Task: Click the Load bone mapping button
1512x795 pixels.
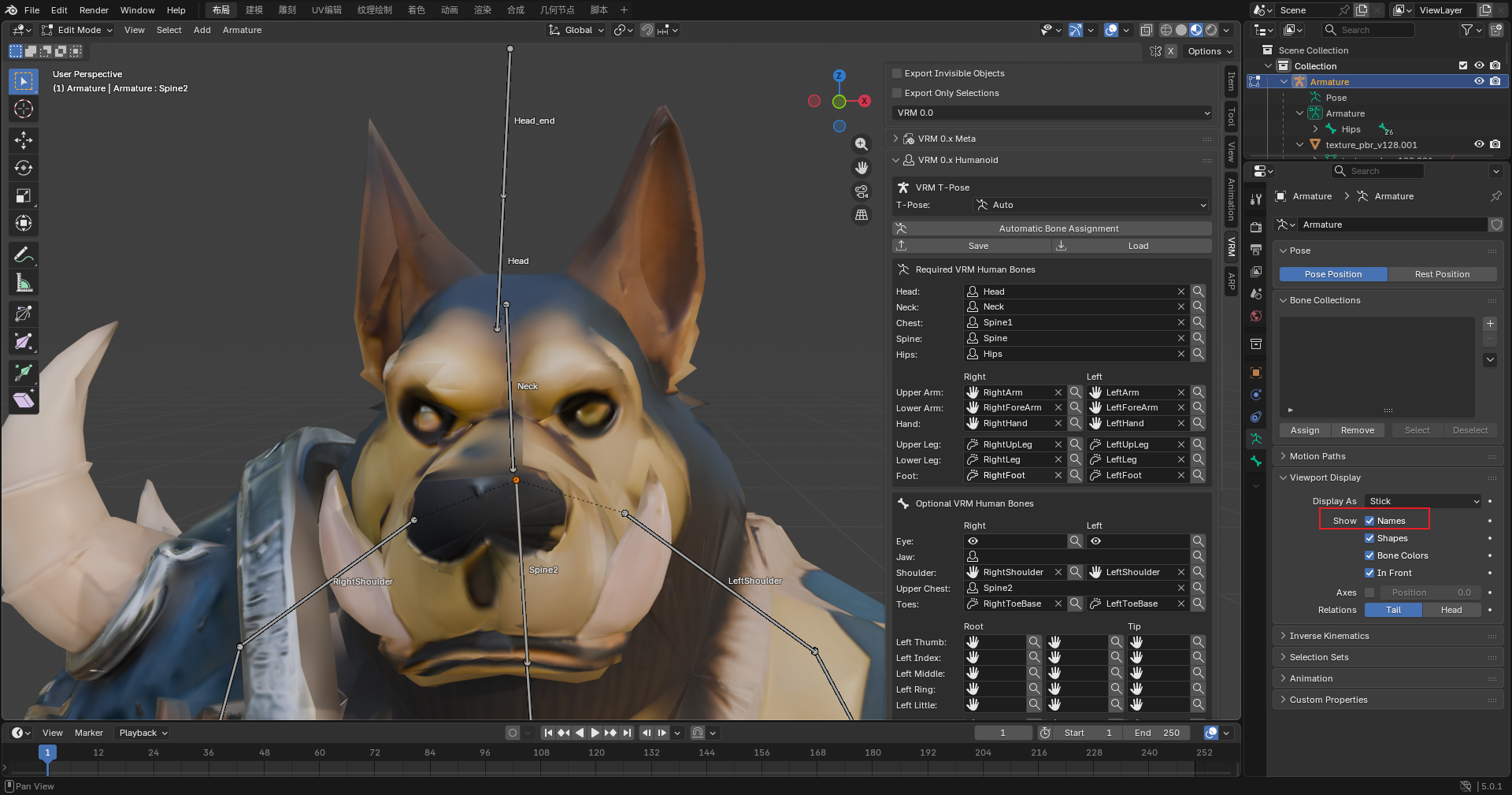Action: pyautogui.click(x=1132, y=246)
